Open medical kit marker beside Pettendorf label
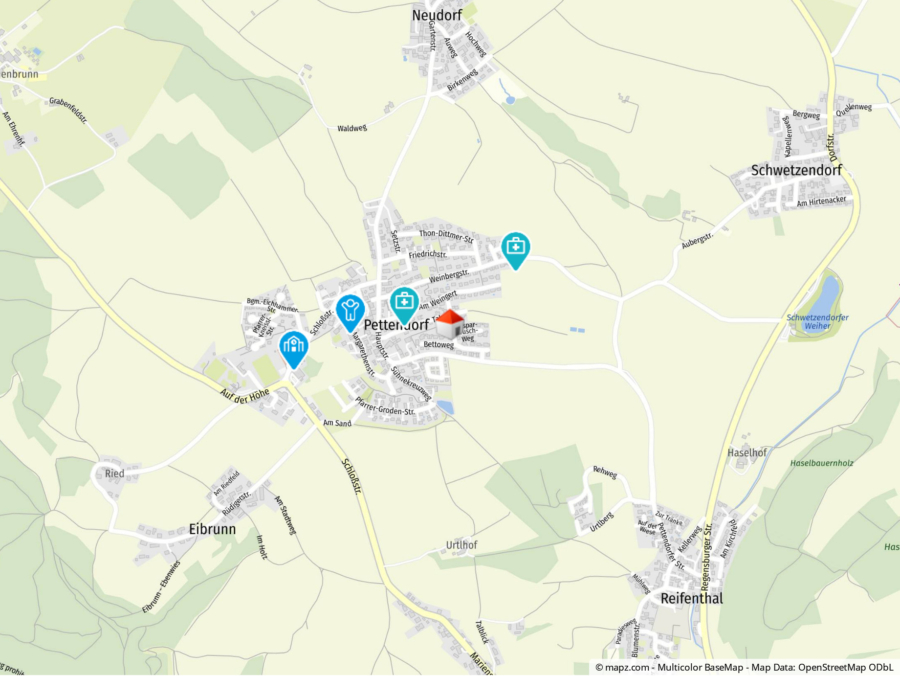 (404, 306)
